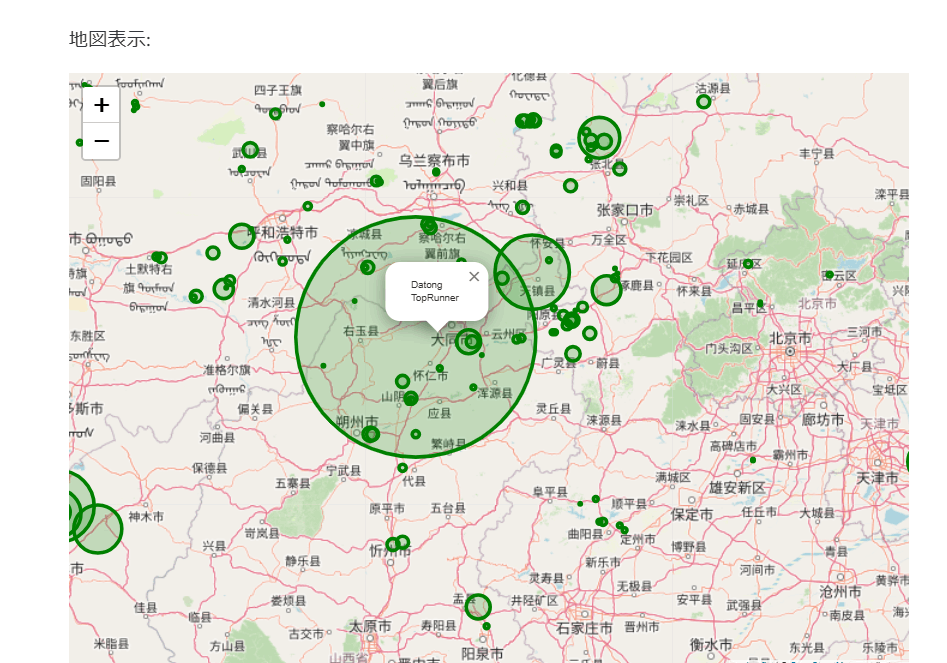Click the 五台县 label on the map

(x=448, y=508)
